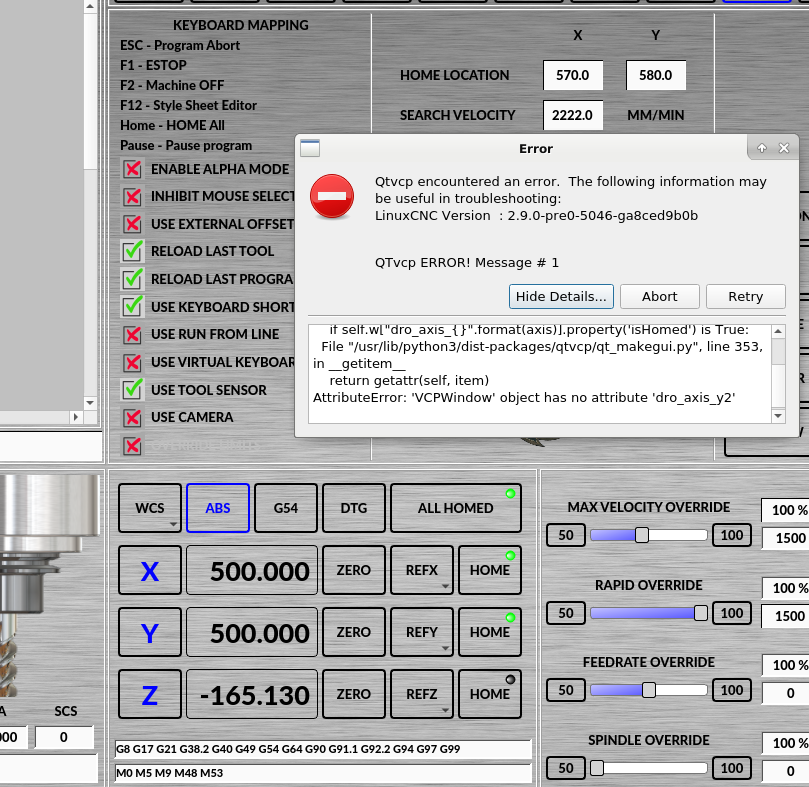This screenshot has width=809, height=787.
Task: Enable USE RUN FROM LINE checkbox
Action: pyautogui.click(x=133, y=334)
